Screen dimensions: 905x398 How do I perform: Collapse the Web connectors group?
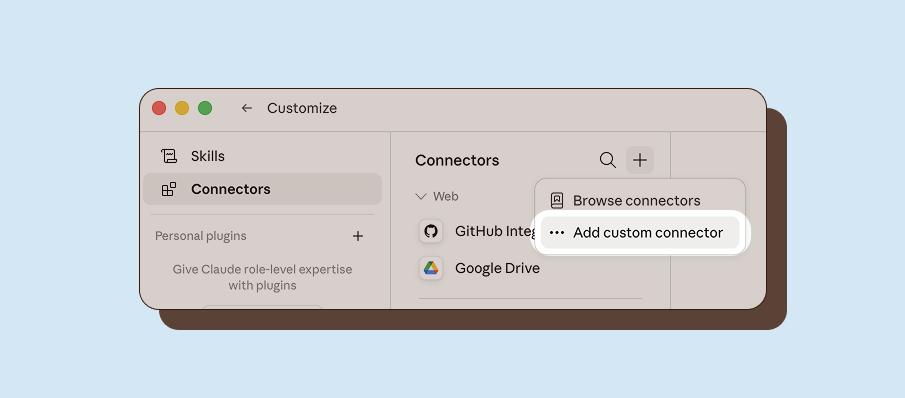click(x=420, y=197)
